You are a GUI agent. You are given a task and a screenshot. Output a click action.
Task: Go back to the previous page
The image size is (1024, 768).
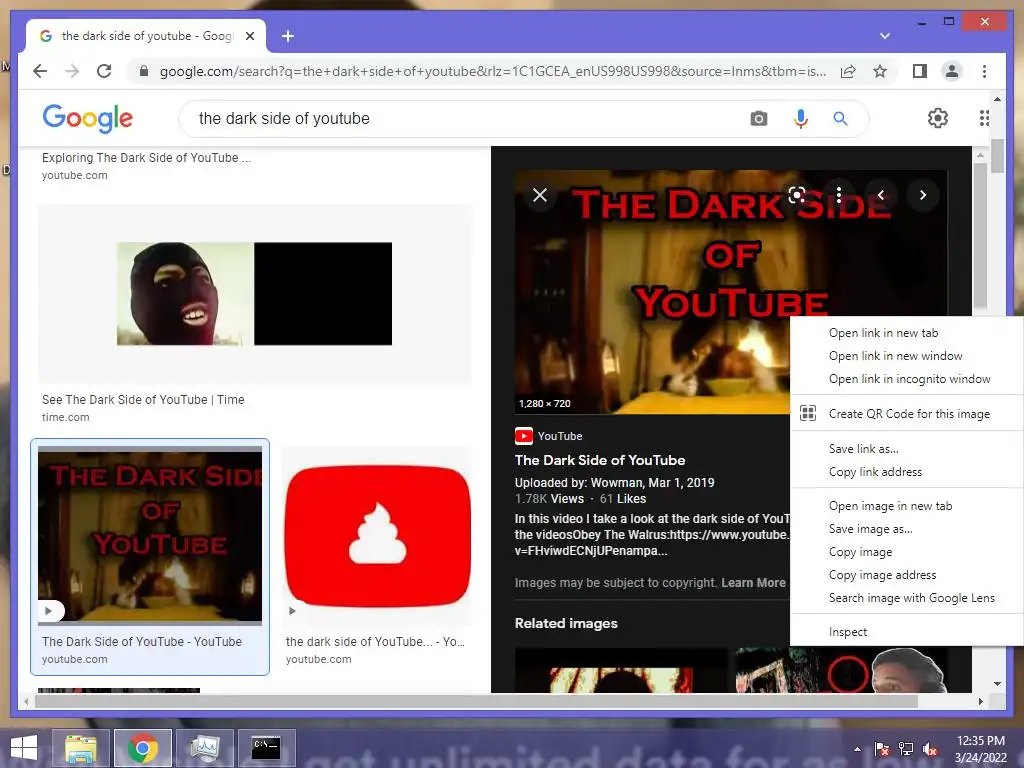pos(40,71)
